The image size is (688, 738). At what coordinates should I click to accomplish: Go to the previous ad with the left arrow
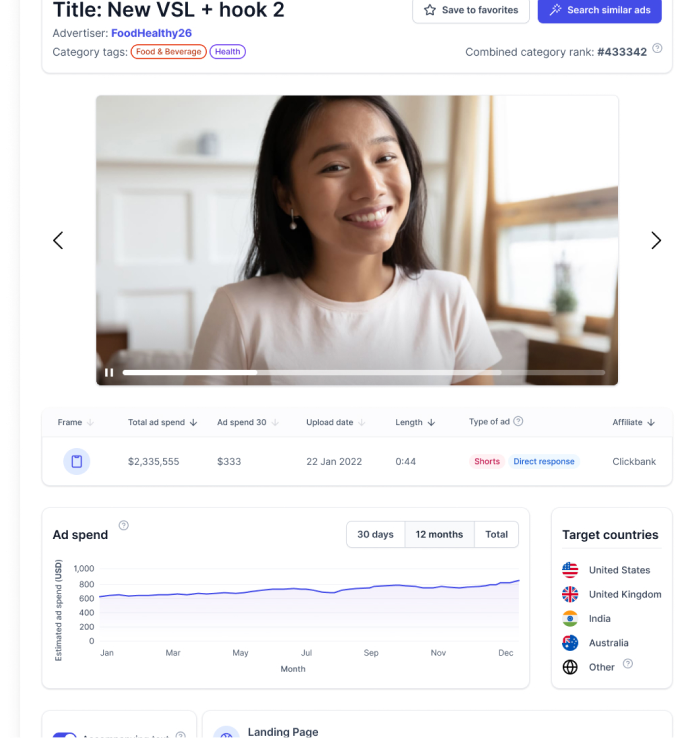[58, 241]
